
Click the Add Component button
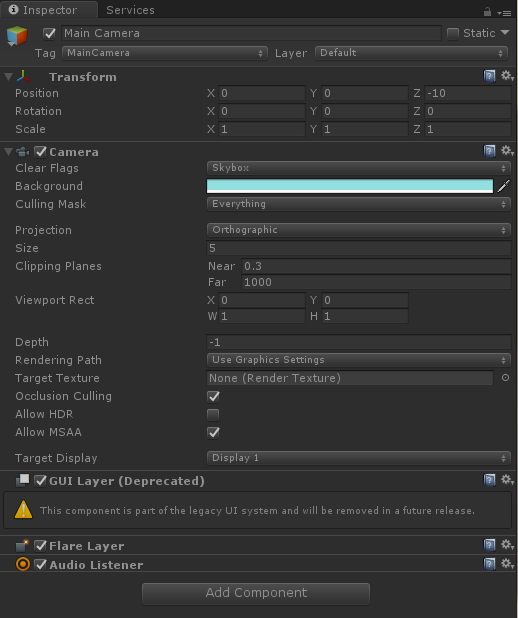(x=256, y=593)
